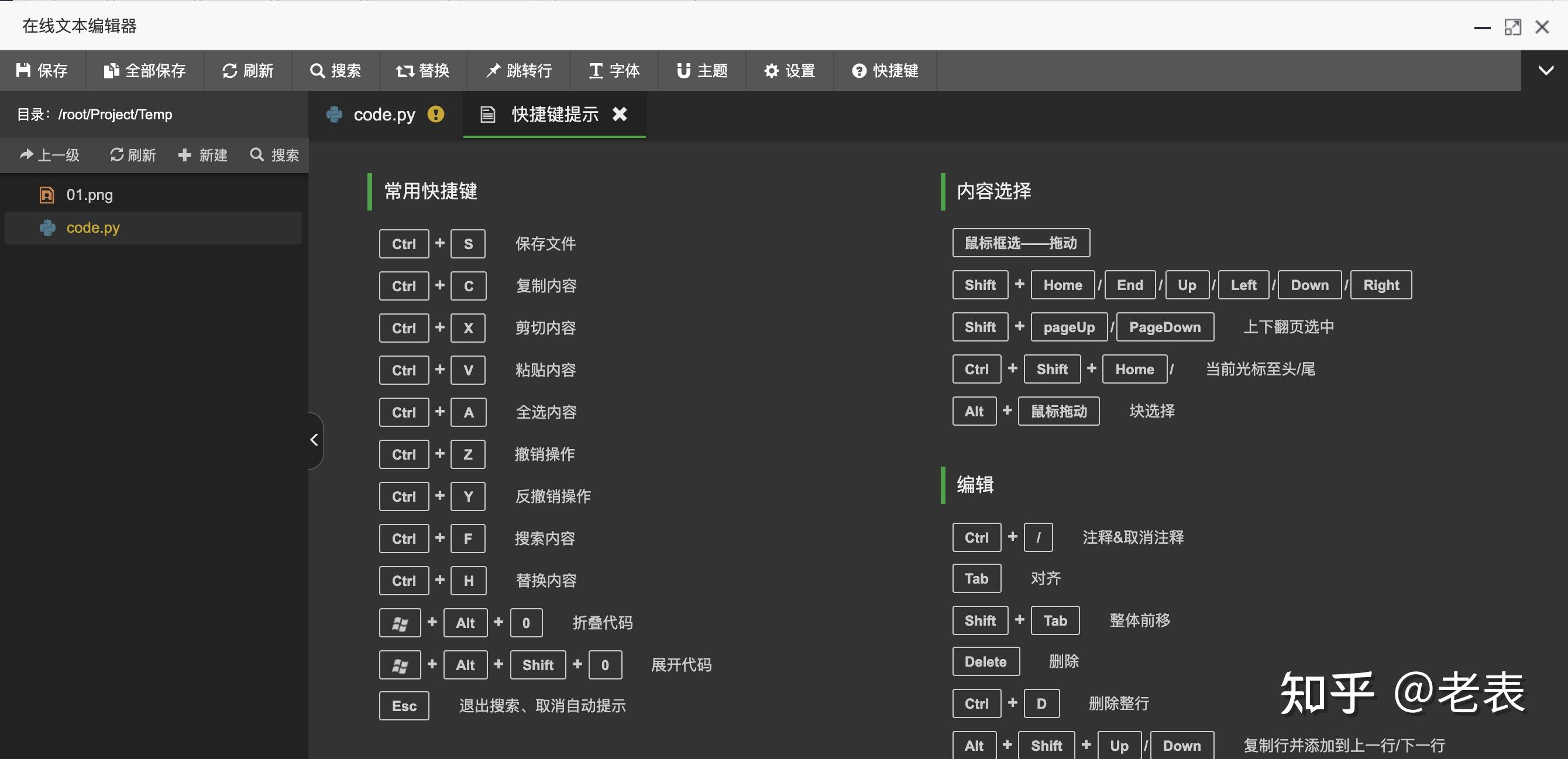This screenshot has height=759, width=1568.
Task: Click the 全部保存 save-all icon
Action: pyautogui.click(x=110, y=71)
